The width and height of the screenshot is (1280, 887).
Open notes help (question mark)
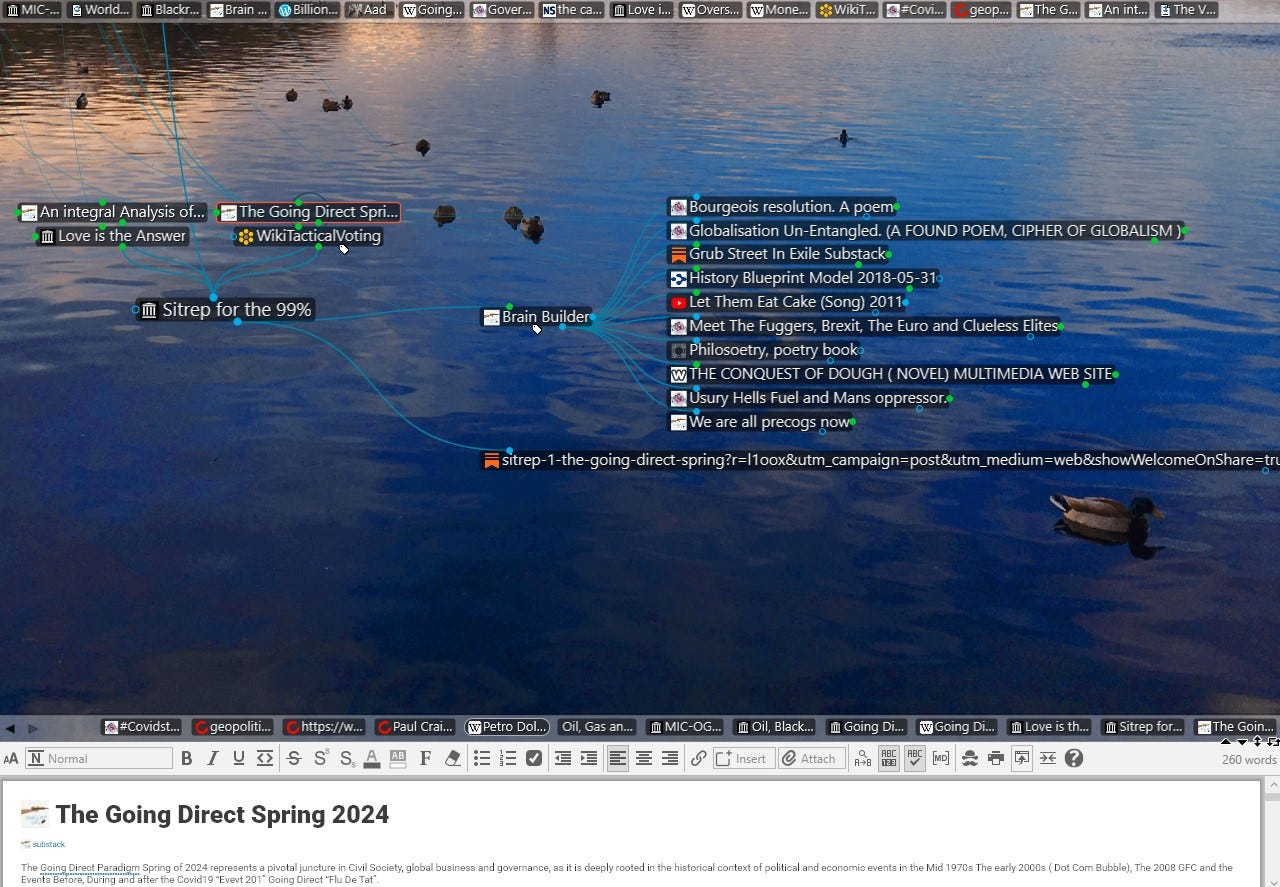coord(1074,758)
